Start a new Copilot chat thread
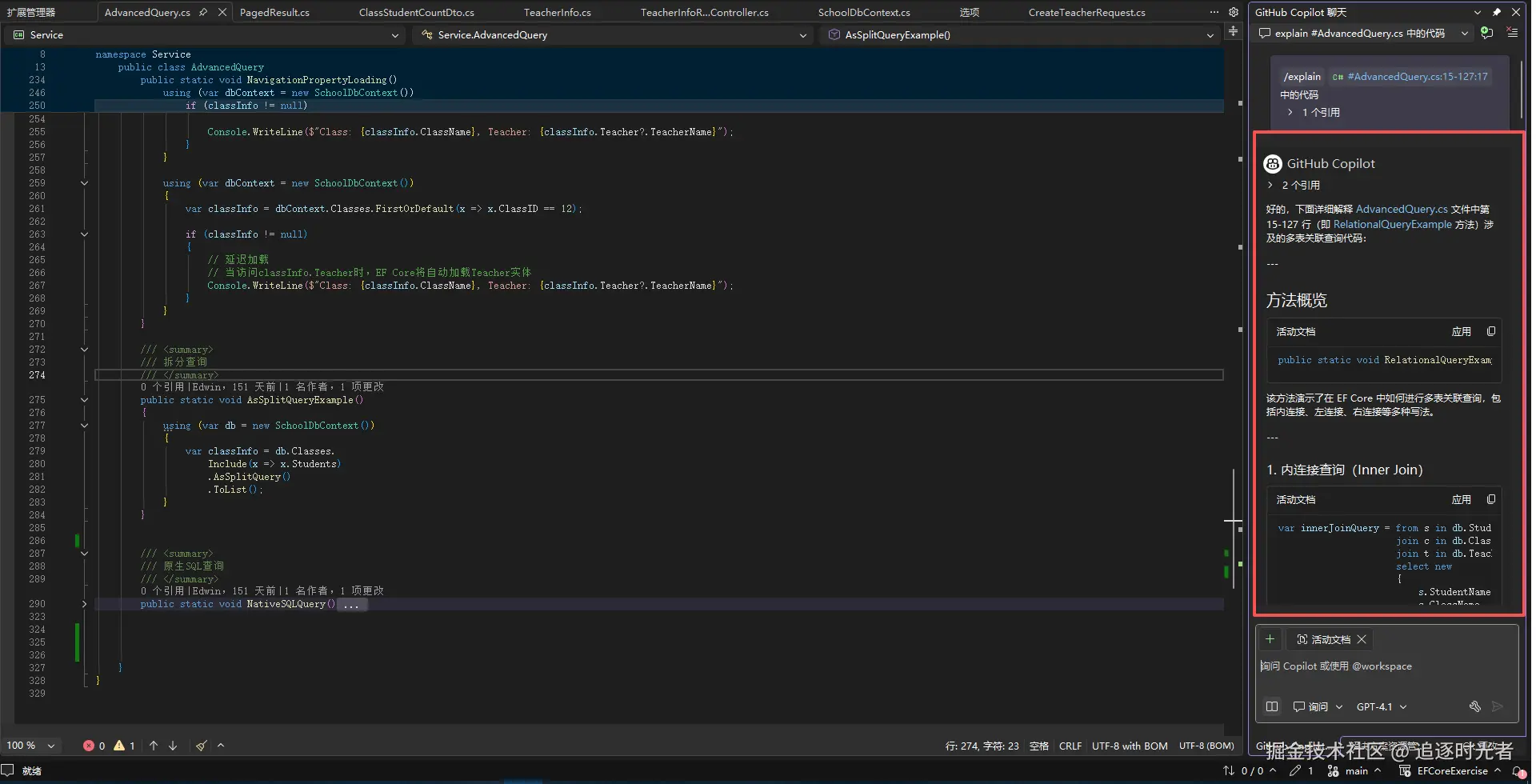This screenshot has width=1536, height=784. tap(1486, 33)
